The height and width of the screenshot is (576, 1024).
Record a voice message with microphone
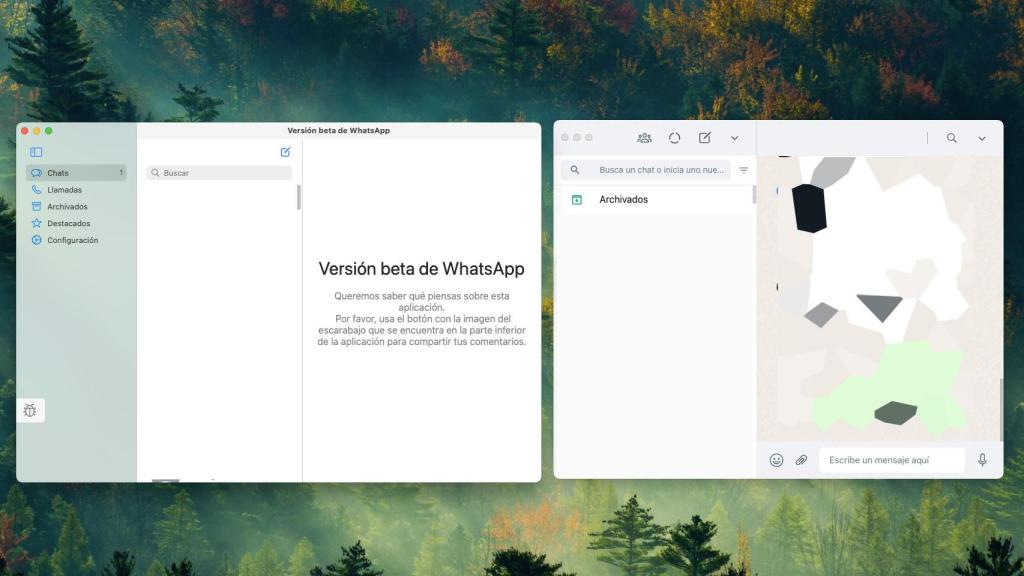982,460
